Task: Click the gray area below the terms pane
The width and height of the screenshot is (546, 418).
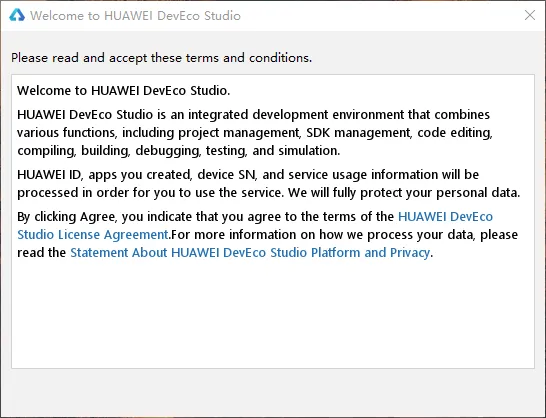Action: tap(273, 393)
